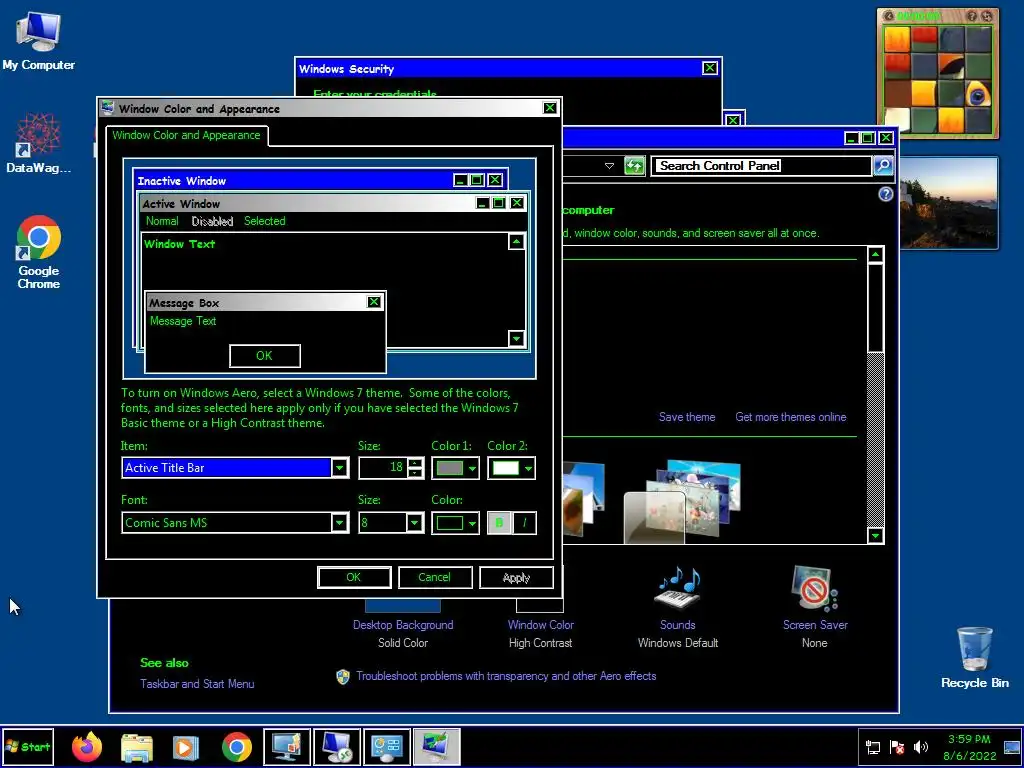Image resolution: width=1024 pixels, height=768 pixels.
Task: Open the volume speaker tray icon
Action: 921,747
